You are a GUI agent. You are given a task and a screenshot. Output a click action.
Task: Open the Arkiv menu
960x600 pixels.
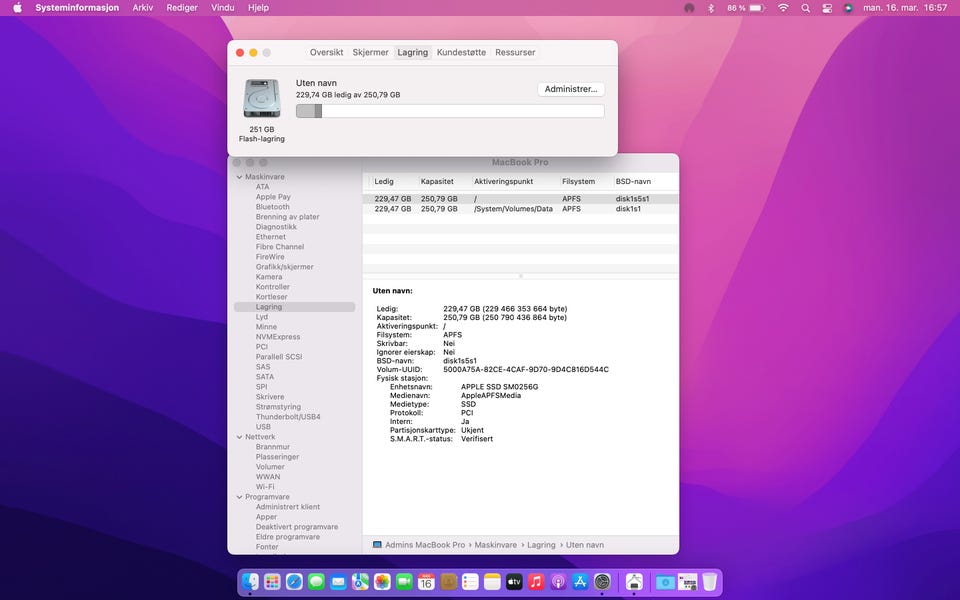point(143,8)
